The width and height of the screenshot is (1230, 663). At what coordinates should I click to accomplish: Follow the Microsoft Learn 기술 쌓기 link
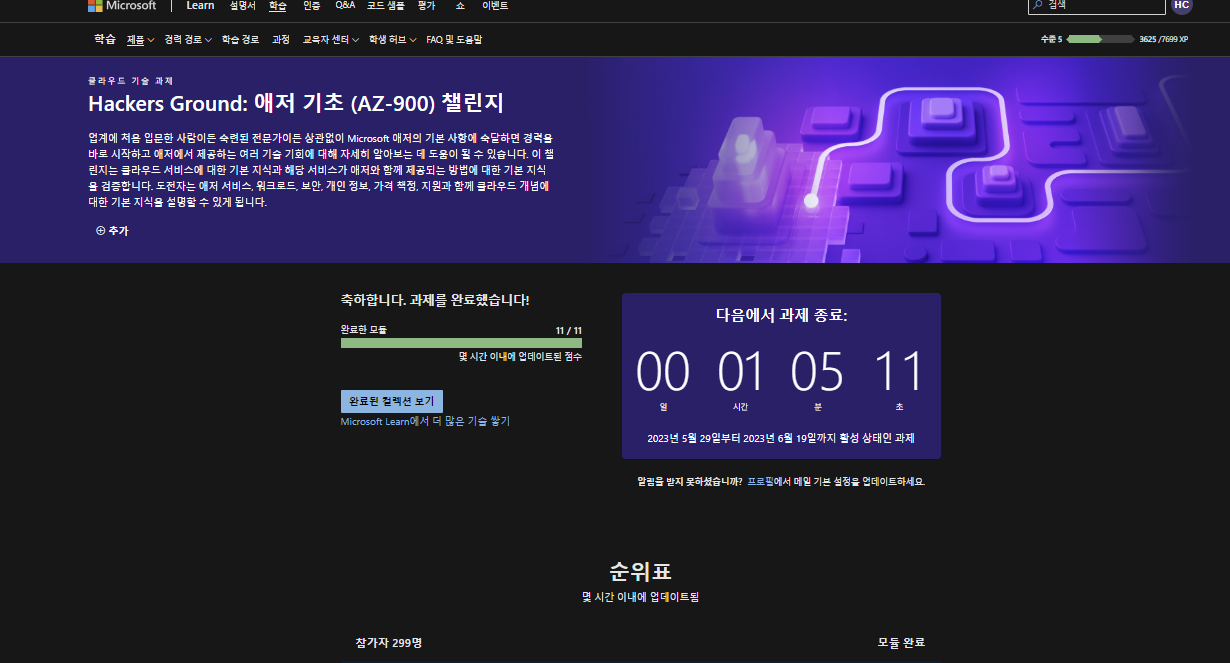[424, 421]
